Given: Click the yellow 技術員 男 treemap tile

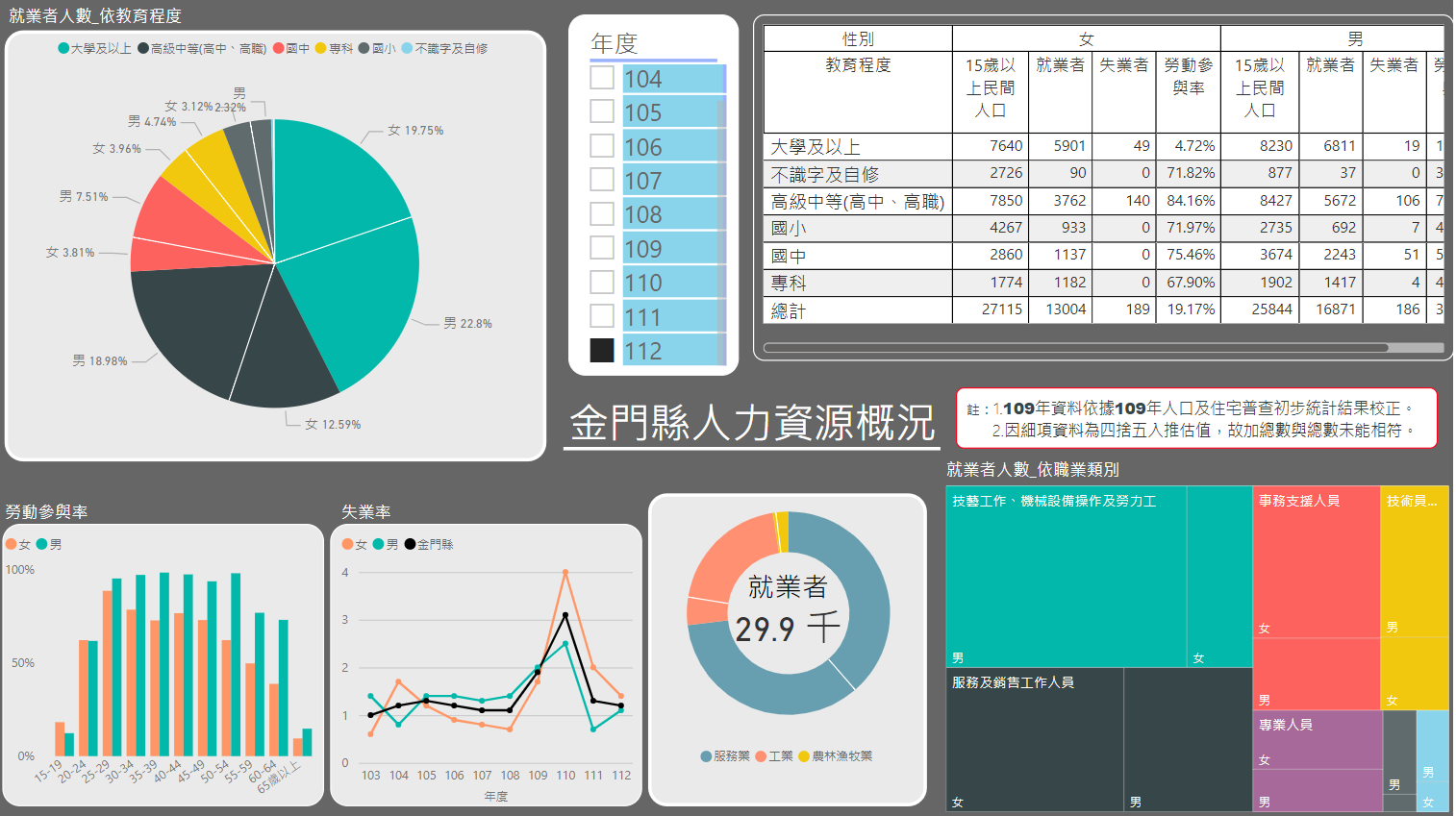Looking at the screenshot, I should pos(1415,562).
